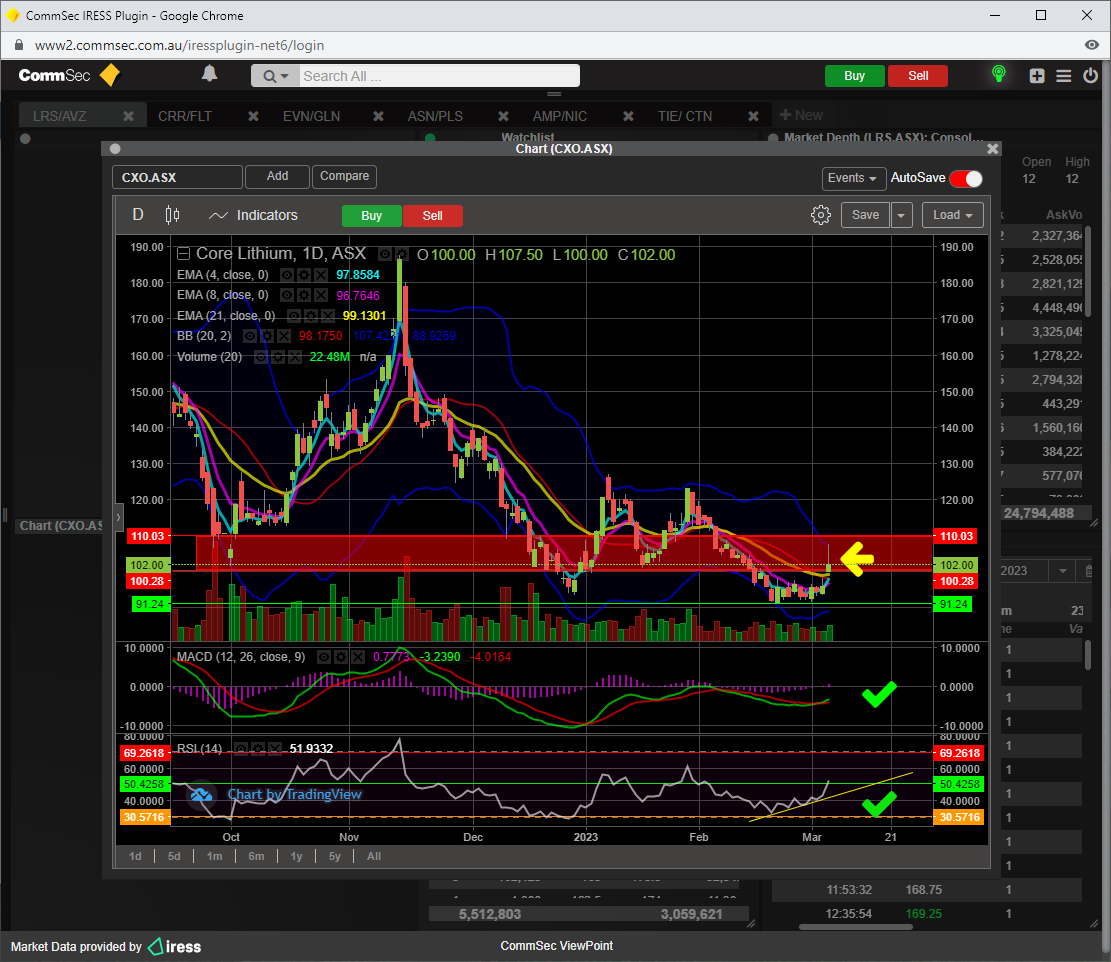1111x962 pixels.
Task: Open the Indicators menu
Action: coord(254,215)
